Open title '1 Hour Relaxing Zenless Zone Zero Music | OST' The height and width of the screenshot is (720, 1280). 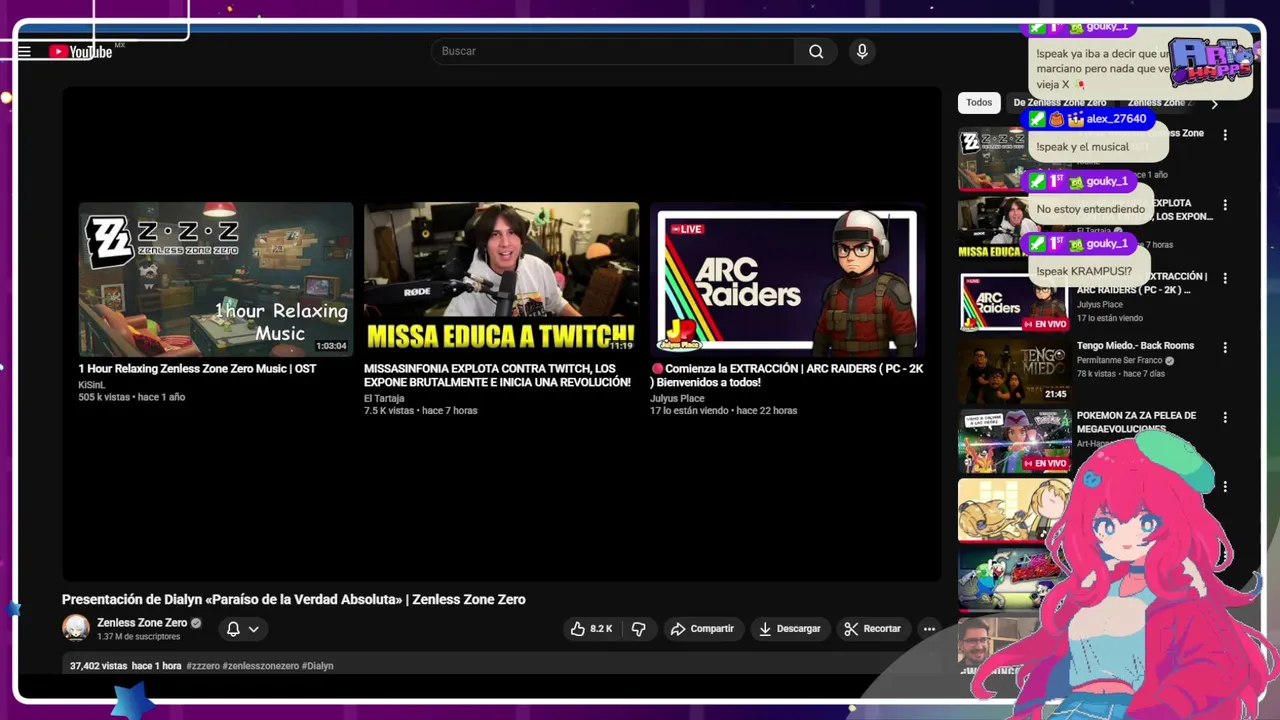tap(197, 369)
